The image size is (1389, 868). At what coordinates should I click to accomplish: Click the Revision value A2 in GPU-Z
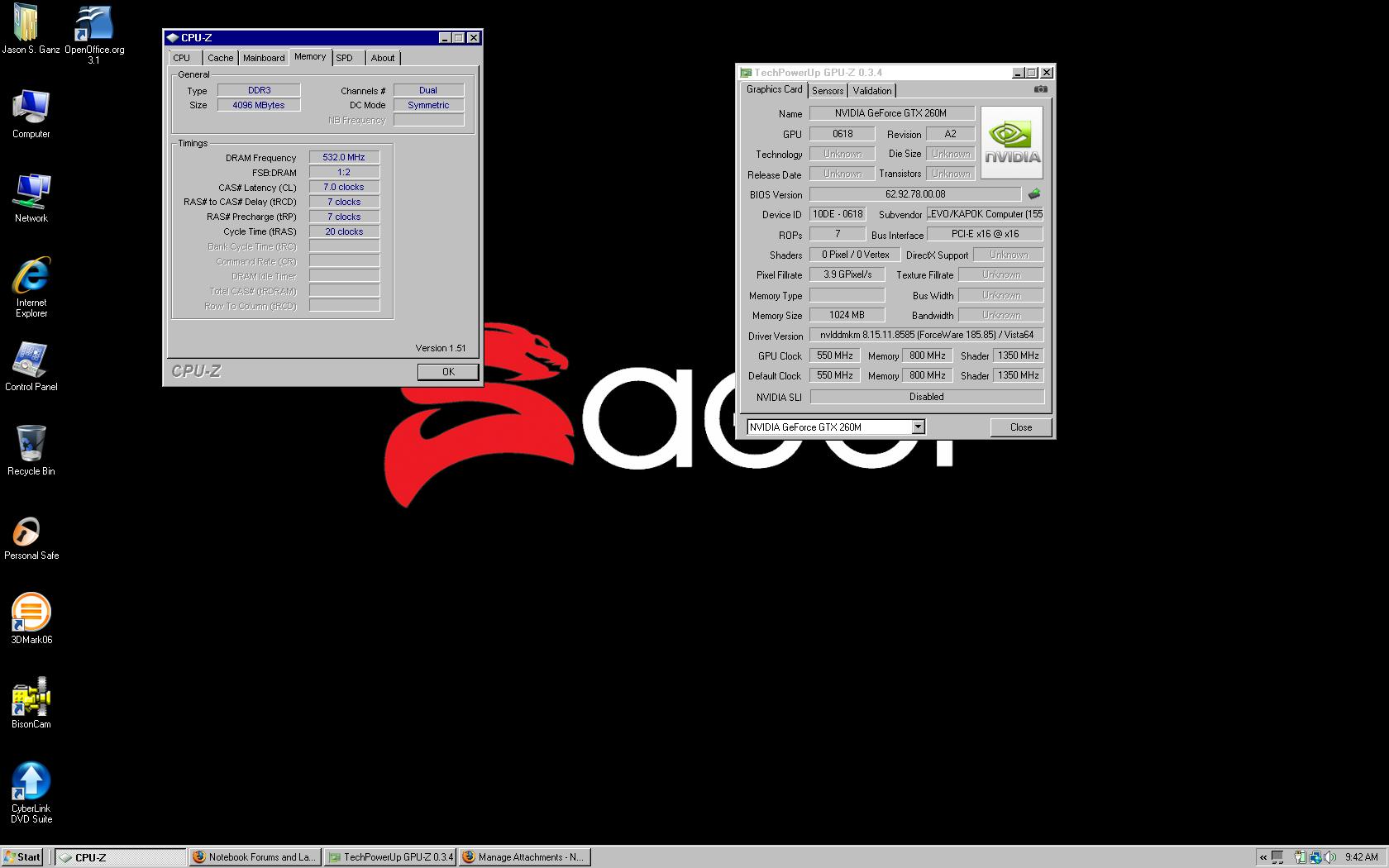pos(950,134)
